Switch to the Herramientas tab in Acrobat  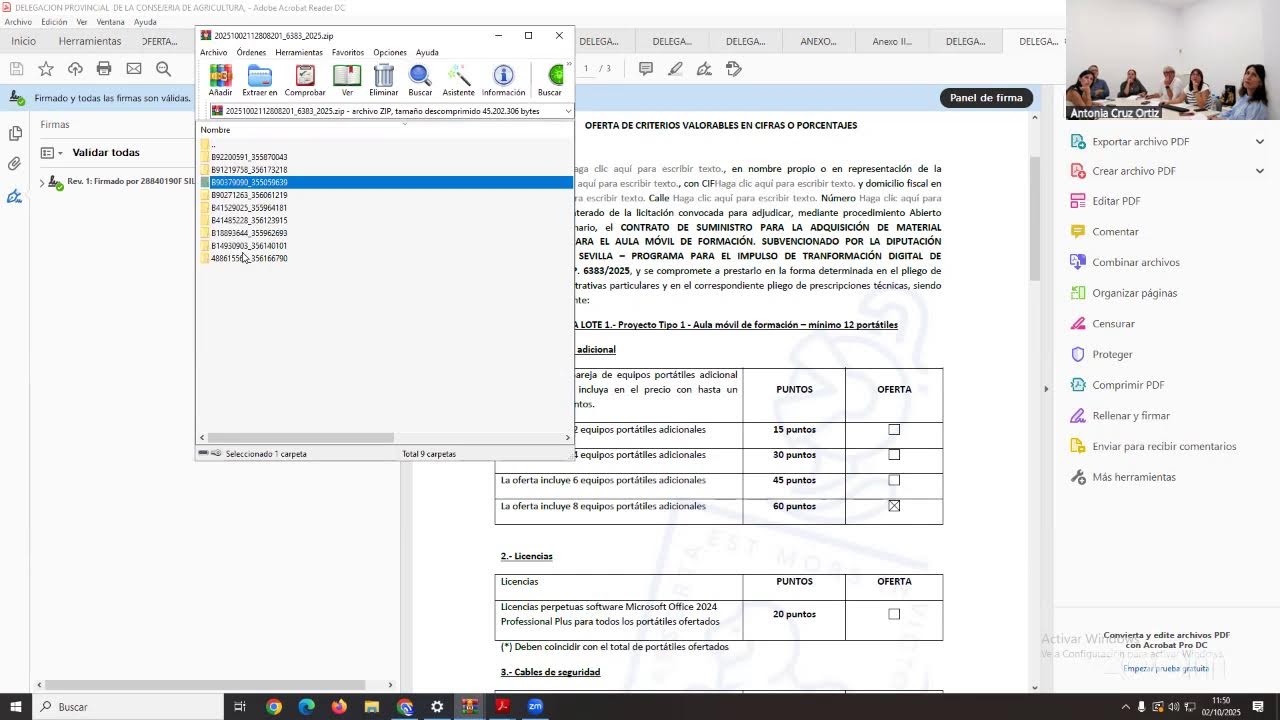click(90, 41)
